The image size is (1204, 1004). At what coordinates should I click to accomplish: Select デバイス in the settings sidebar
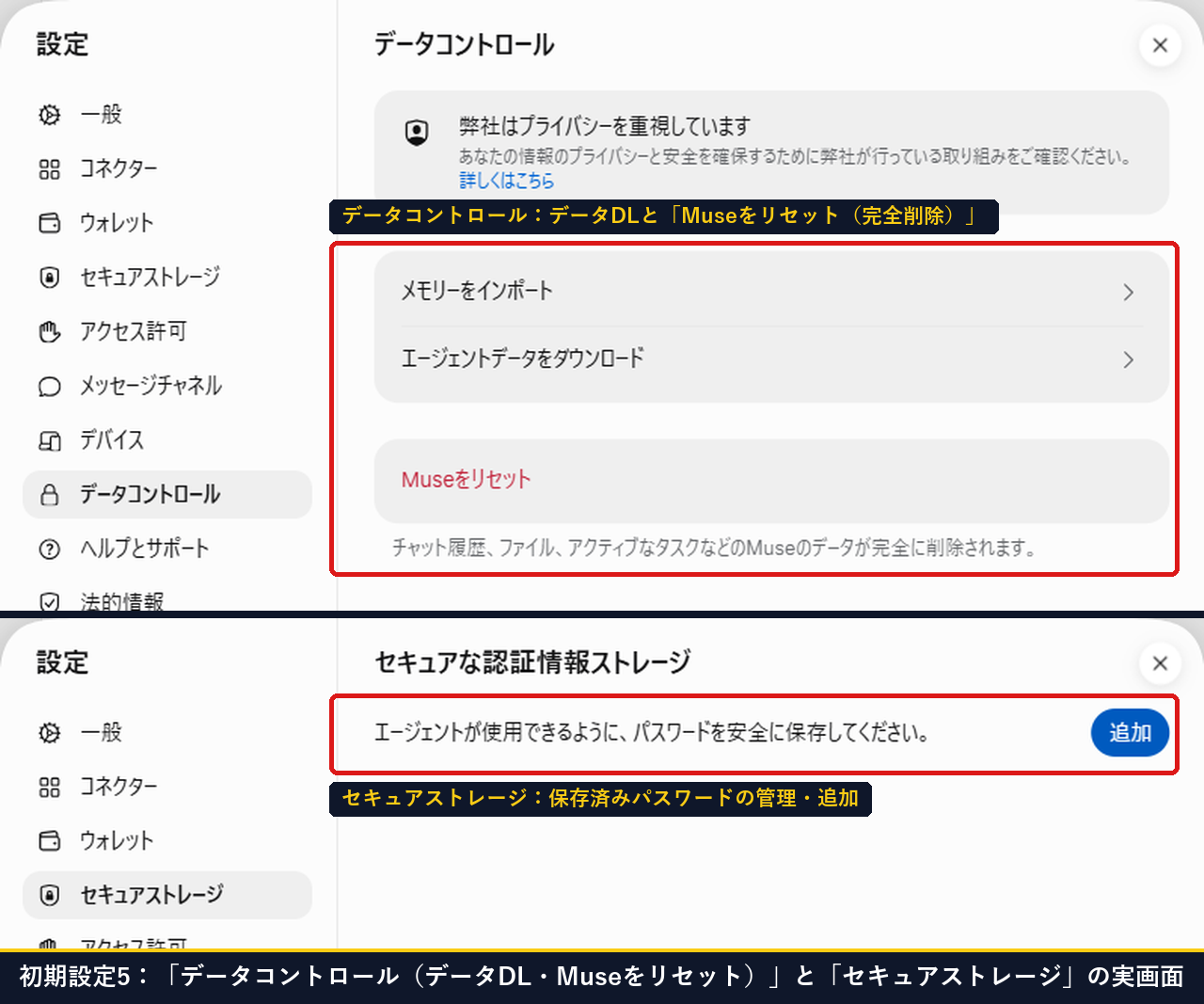pos(167,440)
